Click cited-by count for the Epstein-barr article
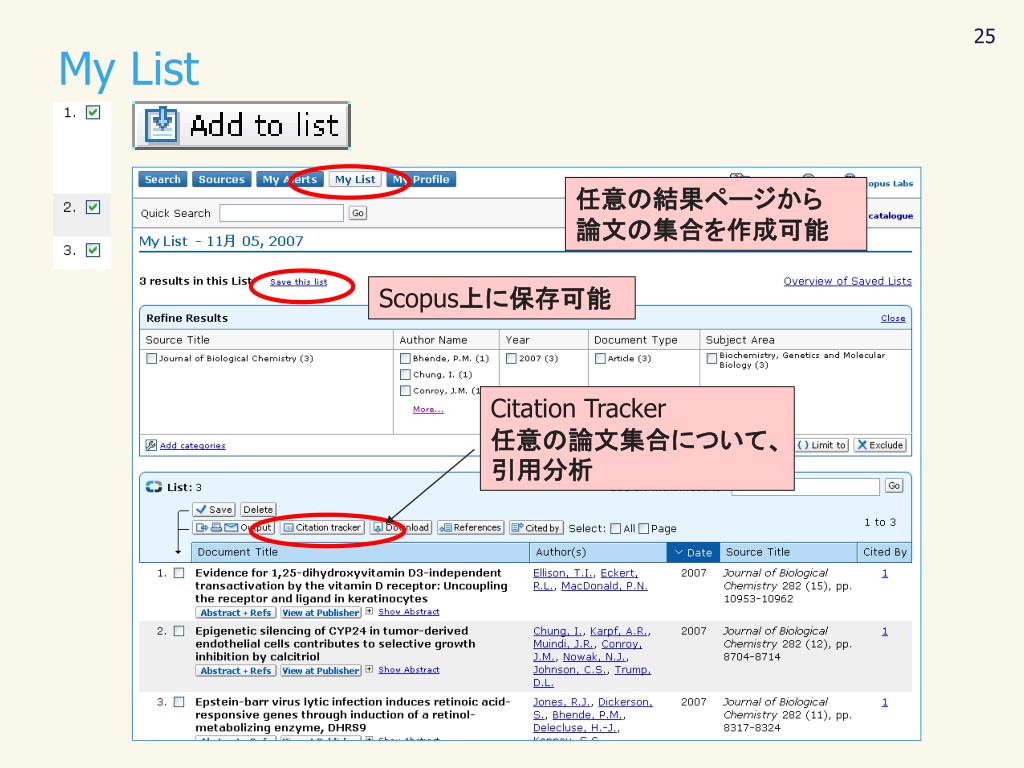The height and width of the screenshot is (768, 1024). click(885, 703)
